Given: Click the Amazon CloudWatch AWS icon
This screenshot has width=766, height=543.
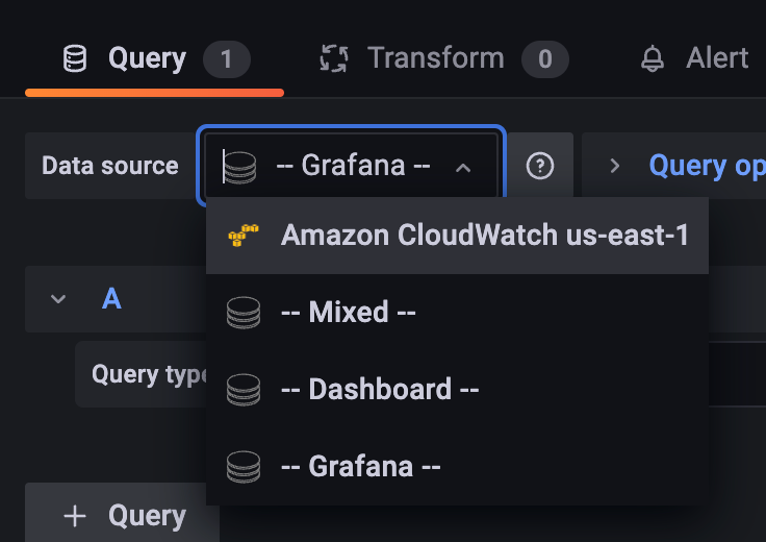Looking at the screenshot, I should pos(243,235).
